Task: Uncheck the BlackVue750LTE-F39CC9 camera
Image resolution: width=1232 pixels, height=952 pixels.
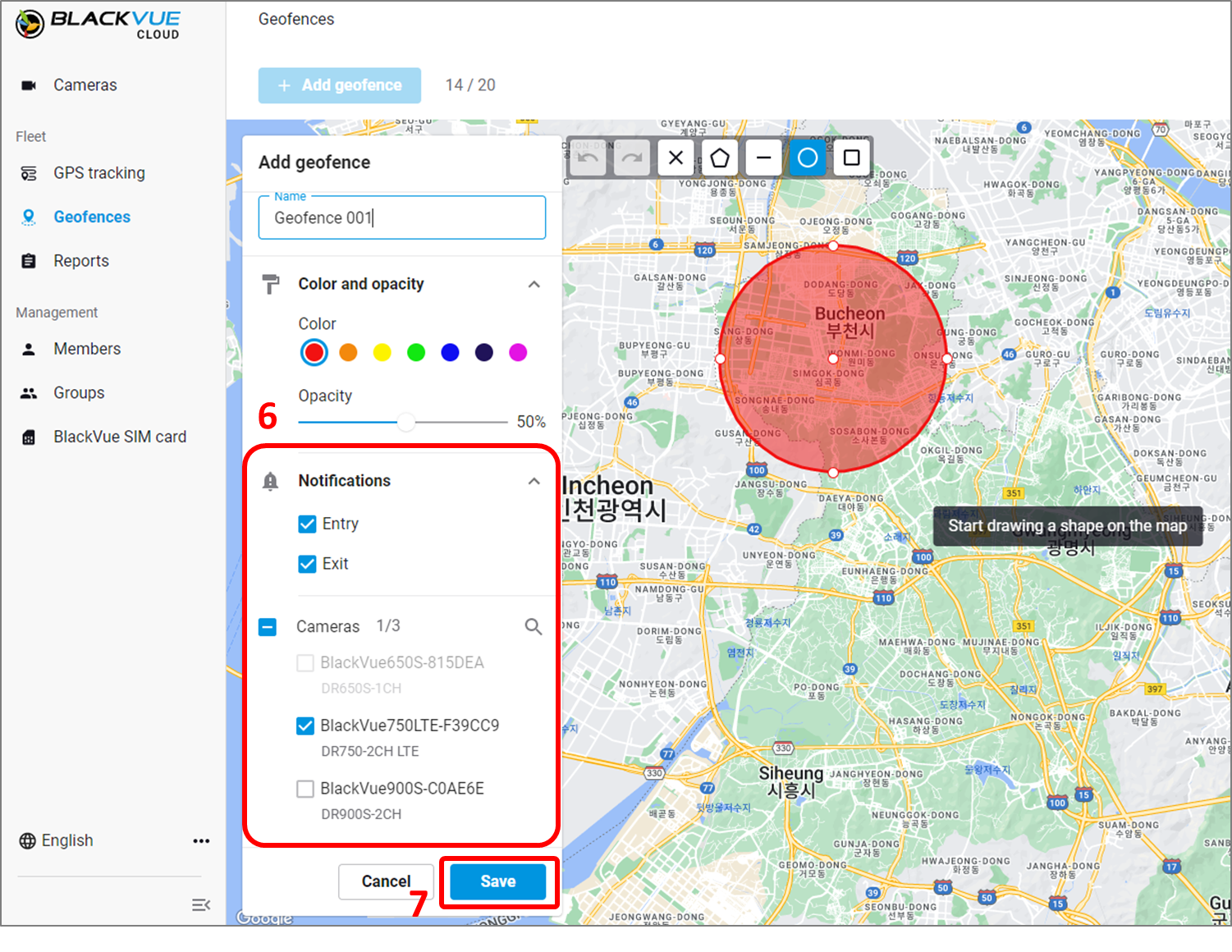Action: pos(305,725)
